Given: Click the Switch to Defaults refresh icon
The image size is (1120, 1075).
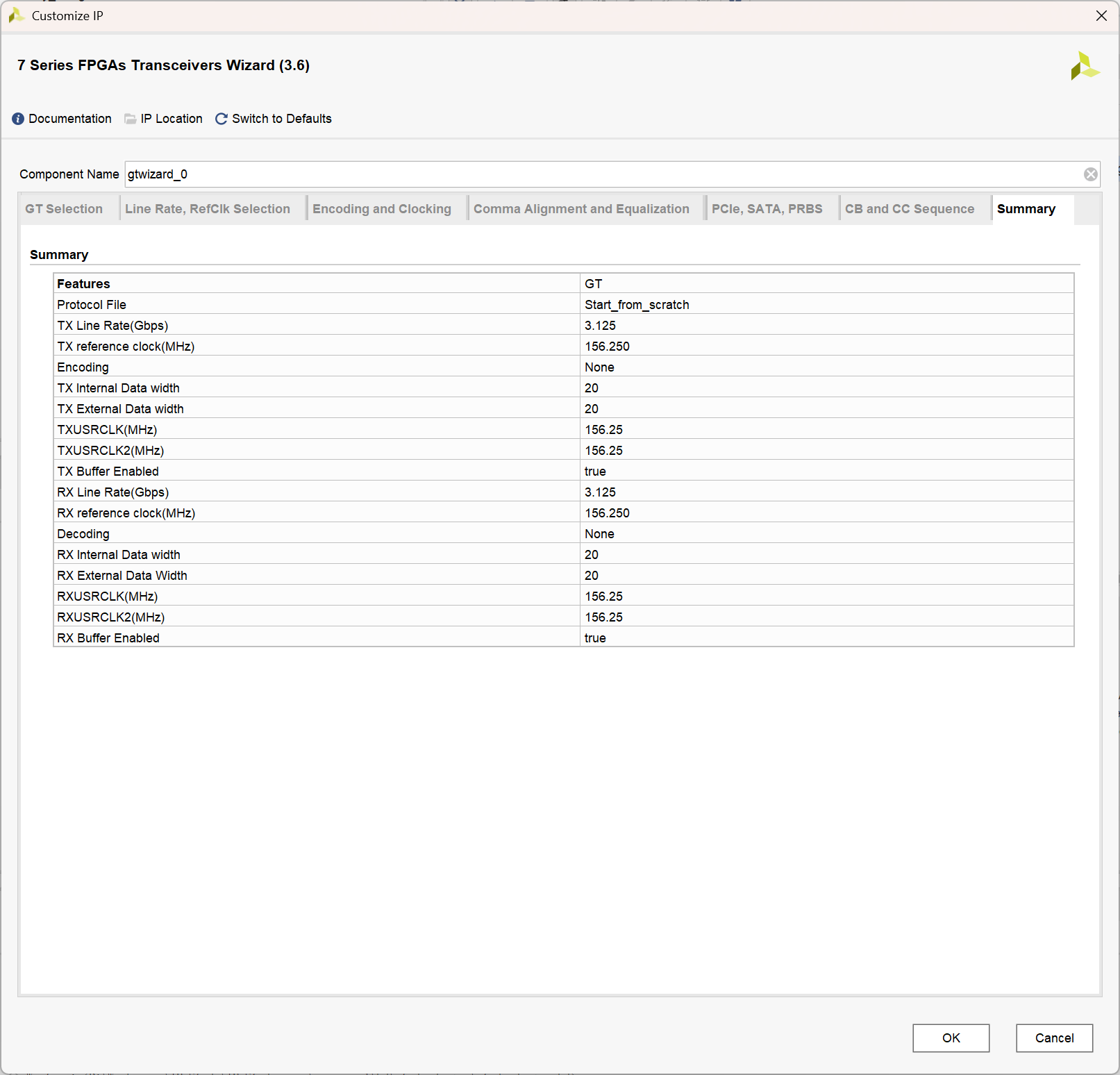Looking at the screenshot, I should (x=222, y=119).
